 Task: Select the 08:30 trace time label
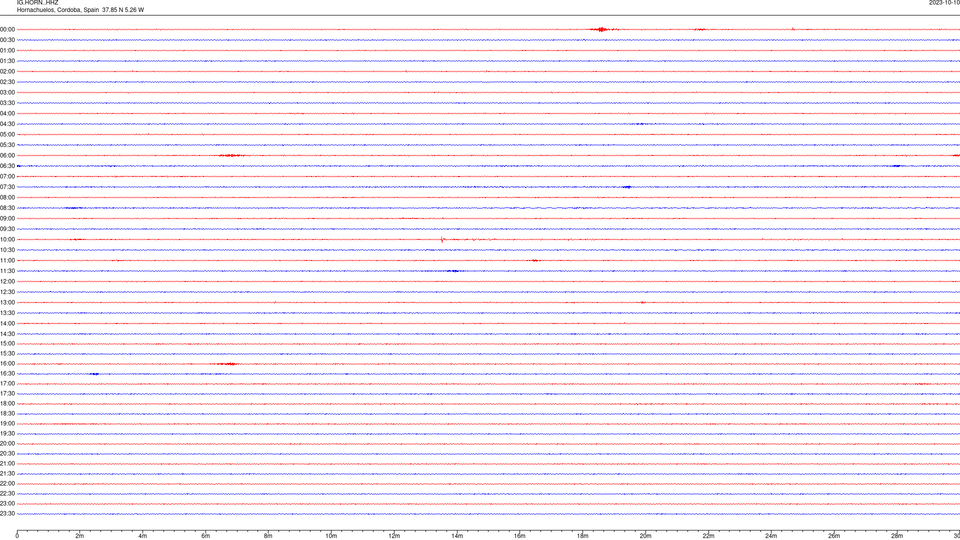click(x=7, y=208)
